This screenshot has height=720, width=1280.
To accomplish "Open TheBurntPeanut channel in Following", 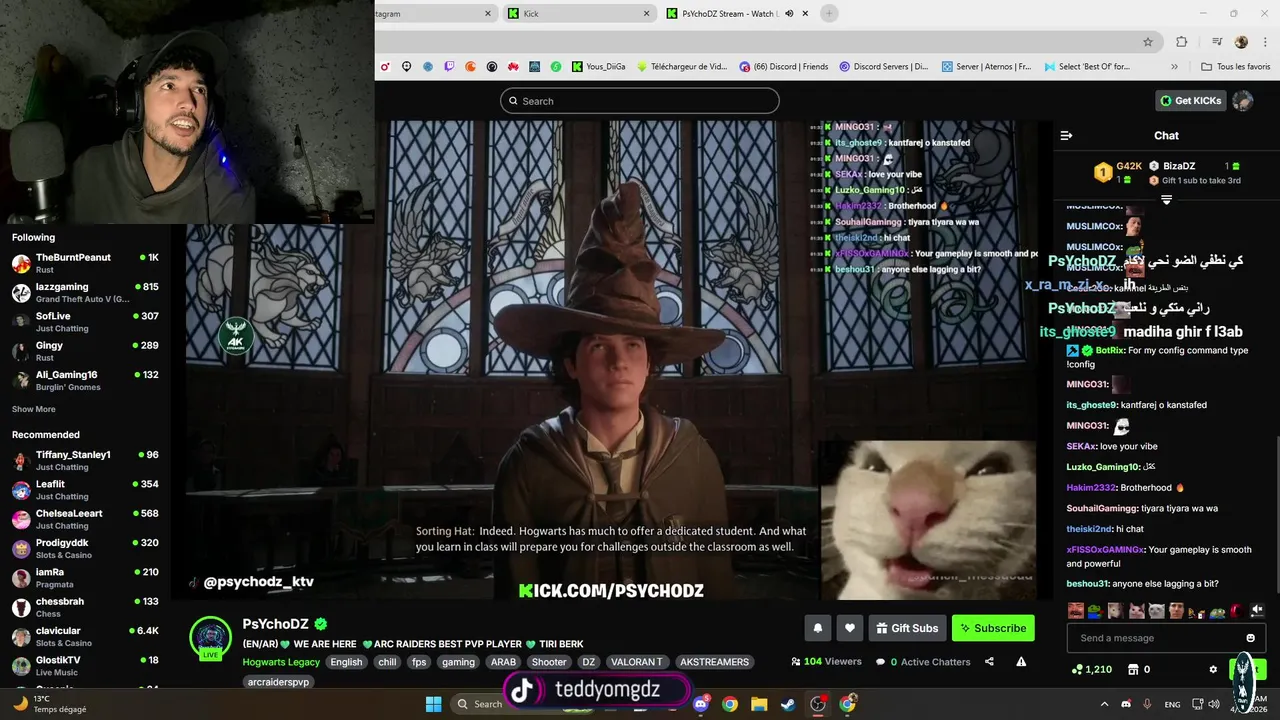I will 85,263.
